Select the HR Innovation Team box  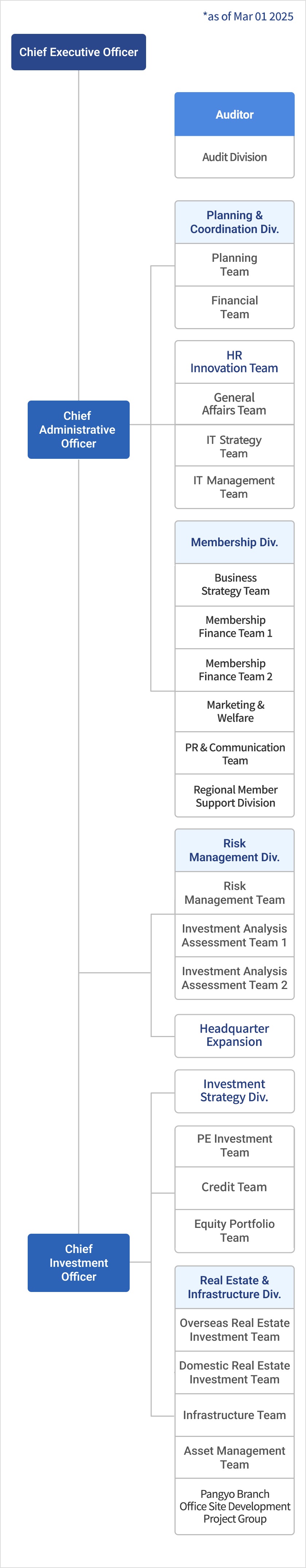point(234,362)
